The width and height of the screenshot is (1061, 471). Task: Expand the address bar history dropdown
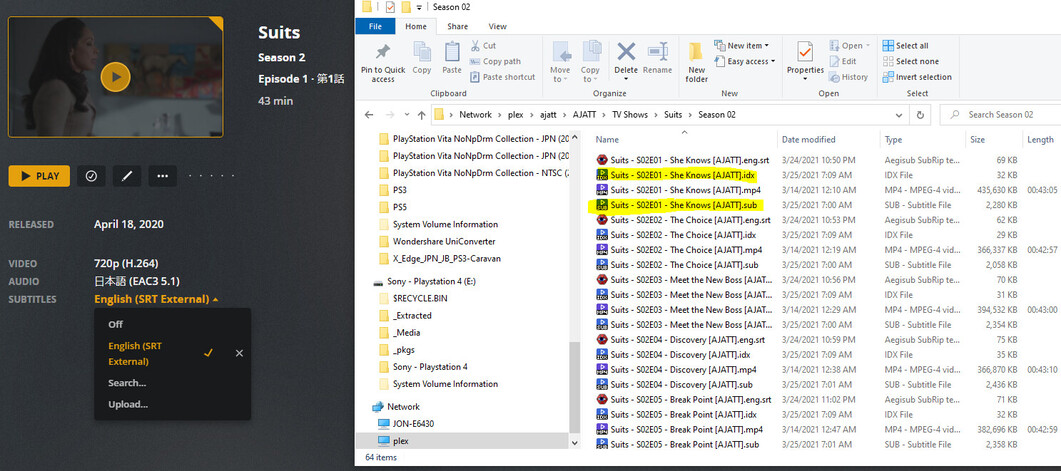[x=899, y=114]
